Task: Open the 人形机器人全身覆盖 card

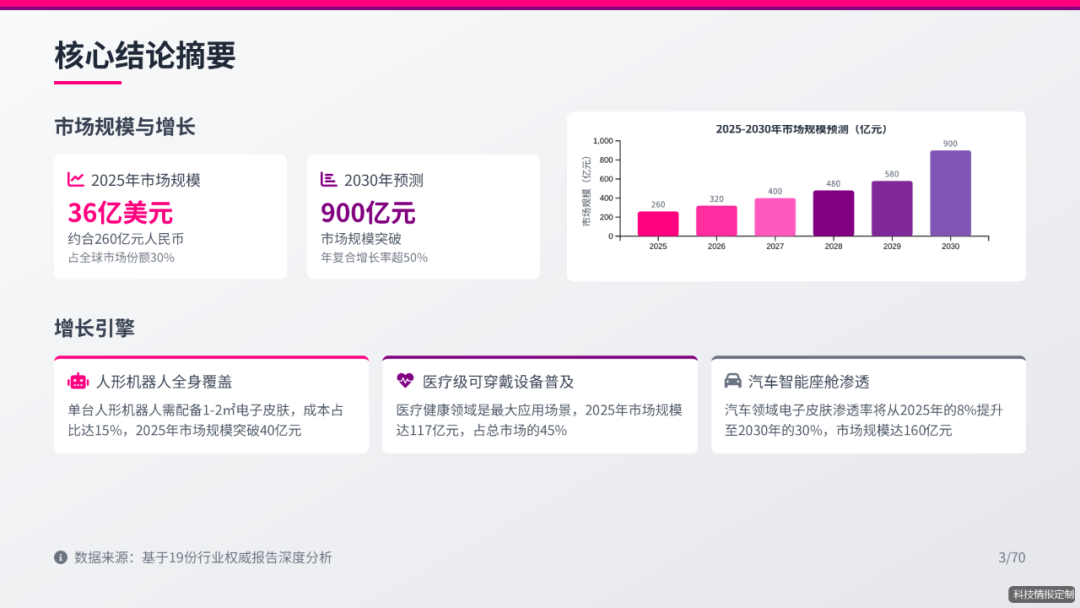Action: (x=211, y=405)
